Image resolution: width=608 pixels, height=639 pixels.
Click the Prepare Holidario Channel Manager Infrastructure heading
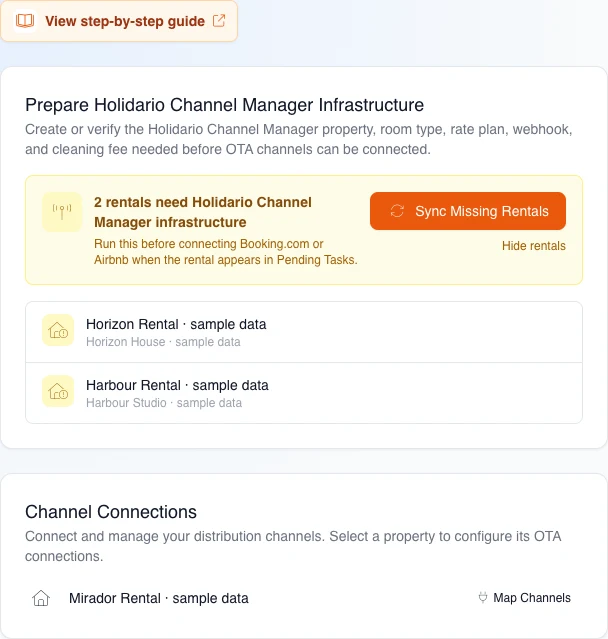click(225, 105)
